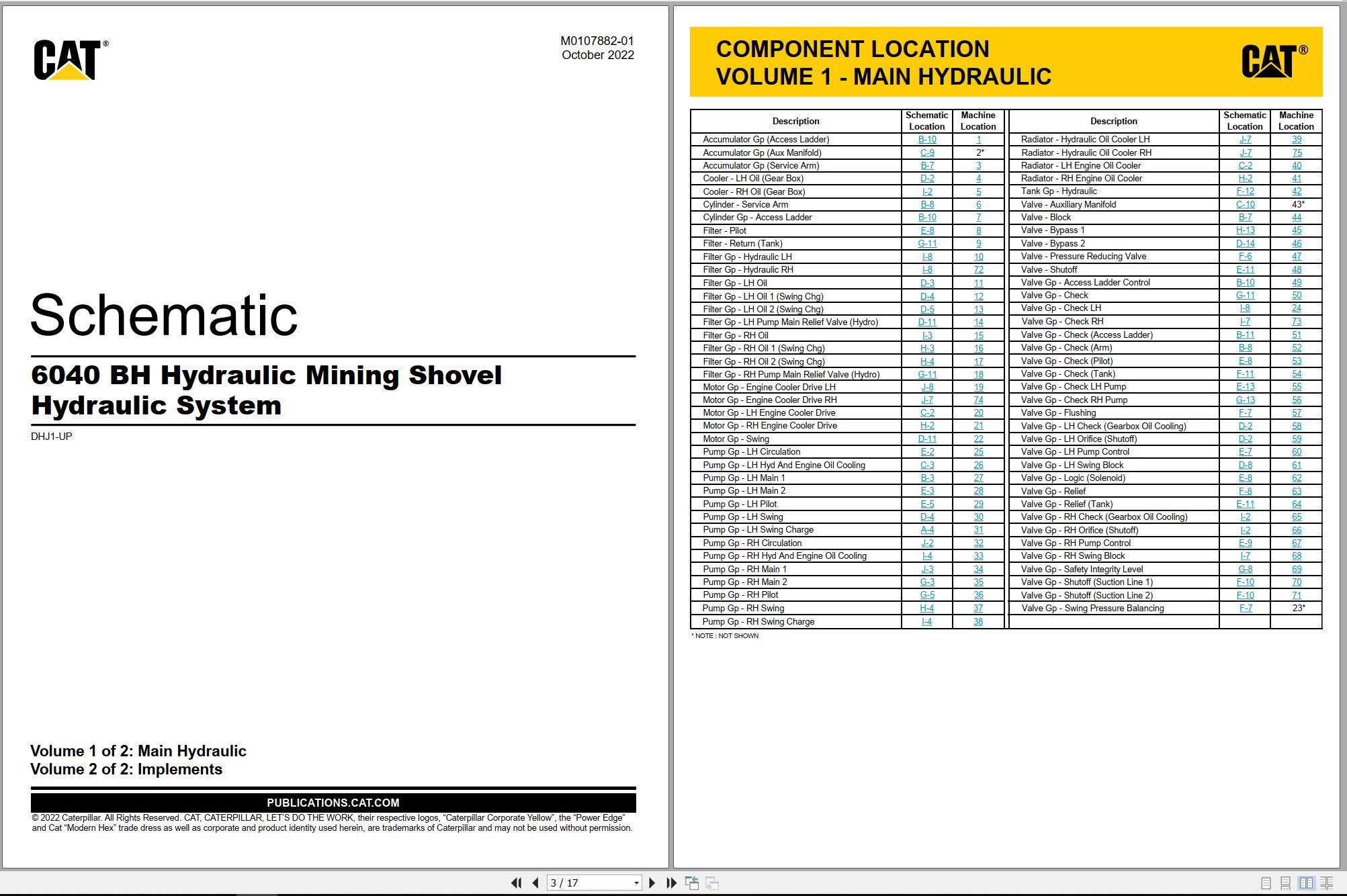
Task: Click the Schematic title heading
Action: coord(164,315)
